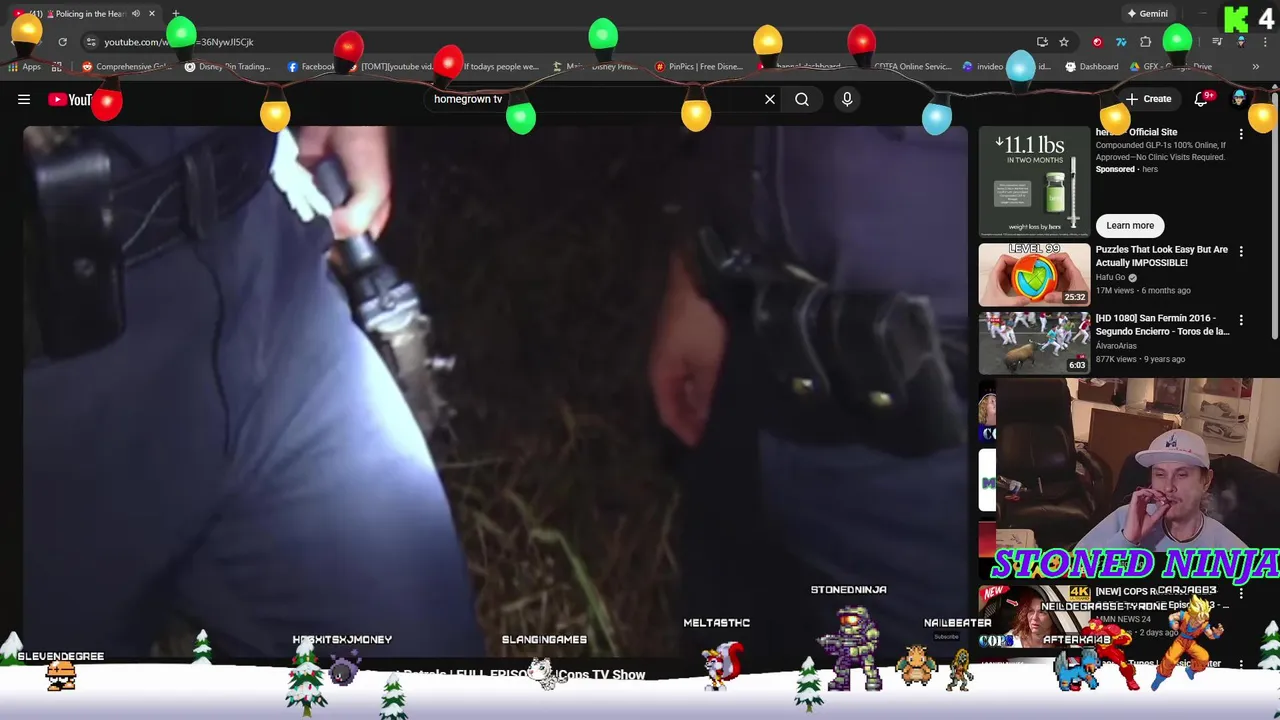Install-app icon in the address bar

point(1042,42)
